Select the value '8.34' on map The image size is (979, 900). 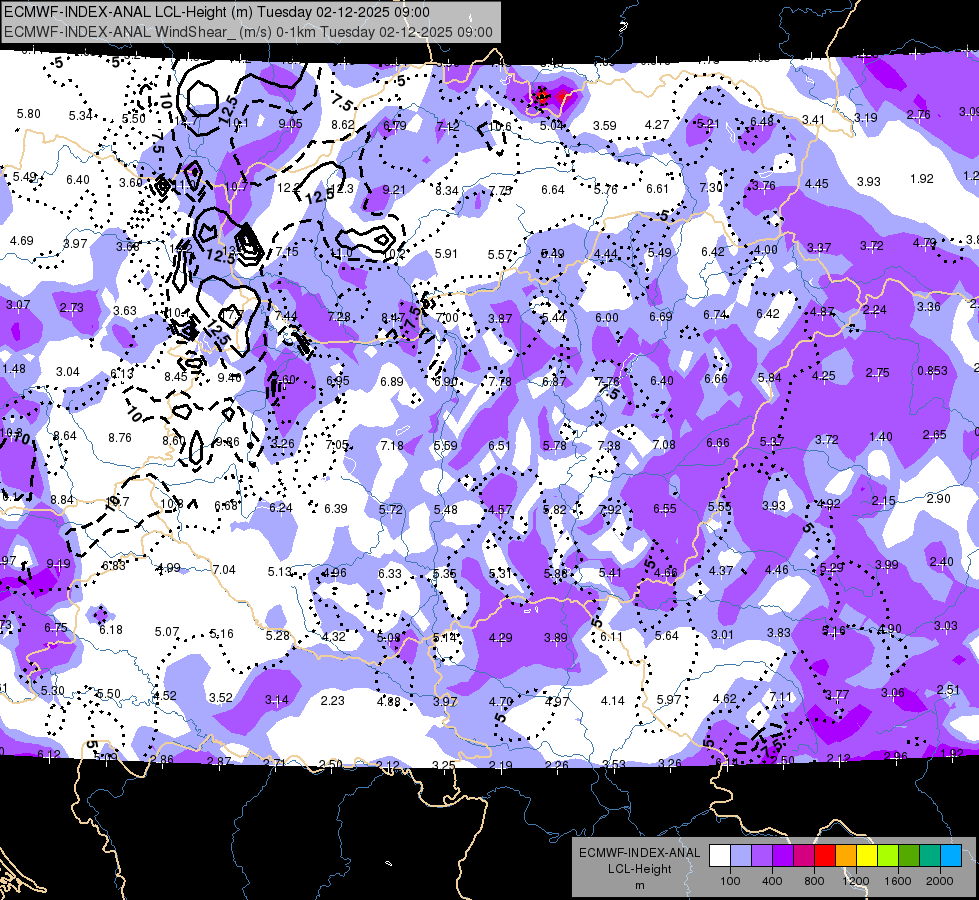click(447, 190)
